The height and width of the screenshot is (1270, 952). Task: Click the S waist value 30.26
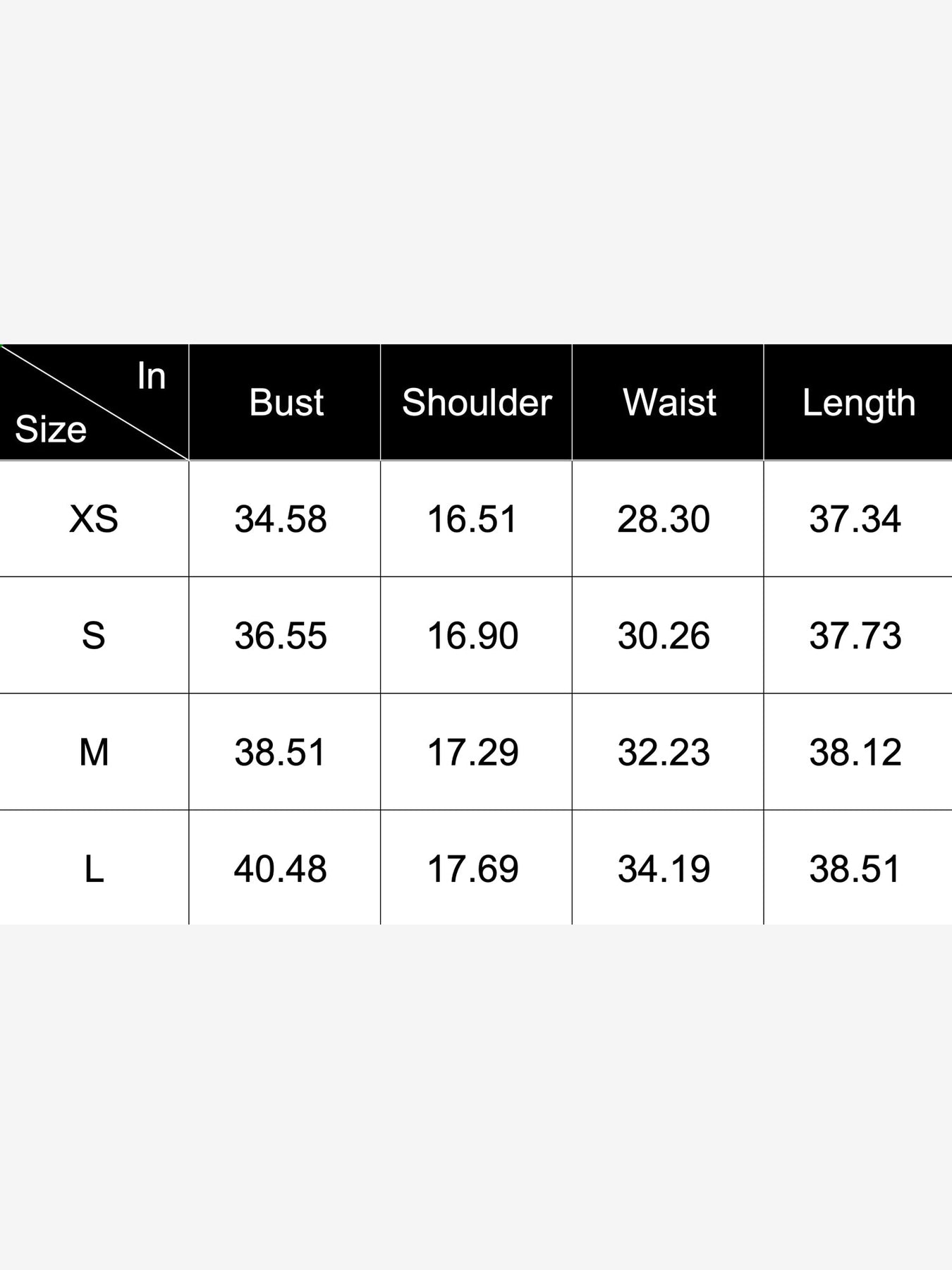click(664, 636)
